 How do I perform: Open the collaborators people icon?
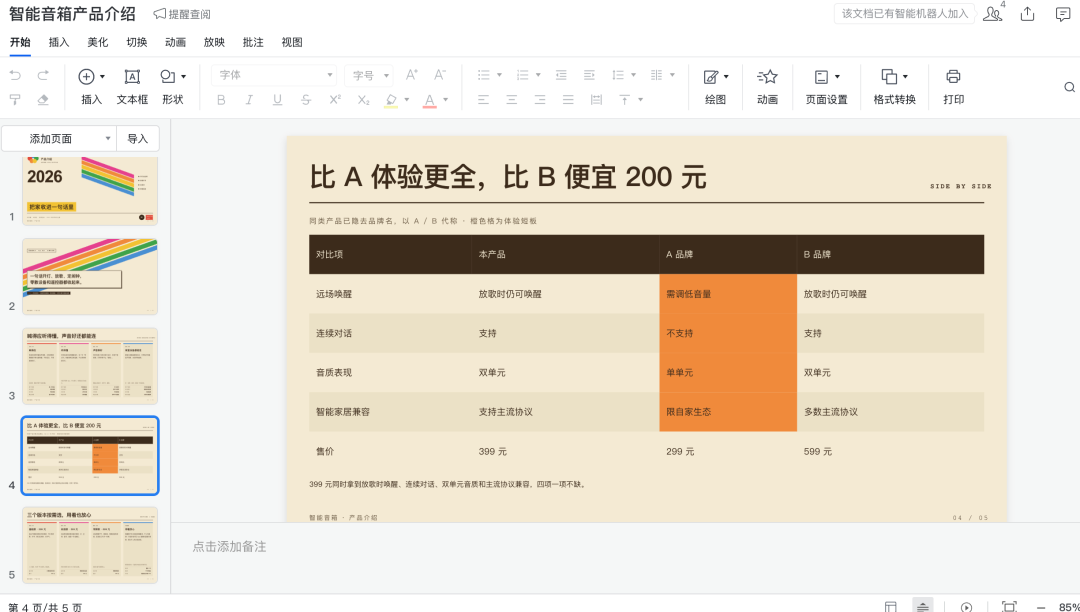(992, 14)
